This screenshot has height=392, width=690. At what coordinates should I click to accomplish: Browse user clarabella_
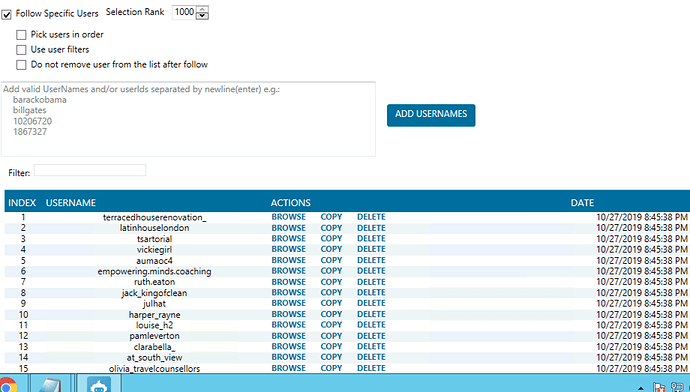(288, 346)
